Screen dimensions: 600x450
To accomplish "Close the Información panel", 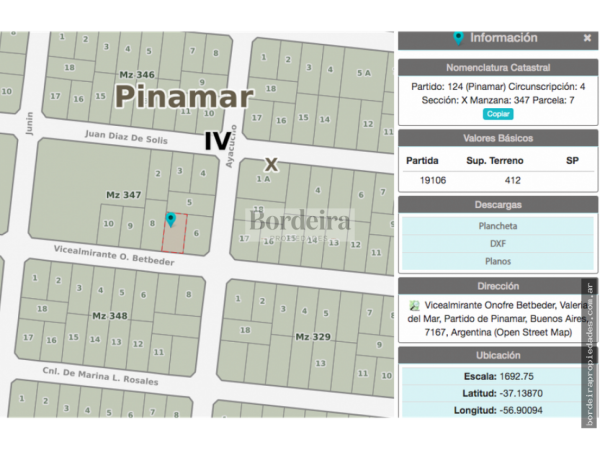I will click(x=587, y=38).
